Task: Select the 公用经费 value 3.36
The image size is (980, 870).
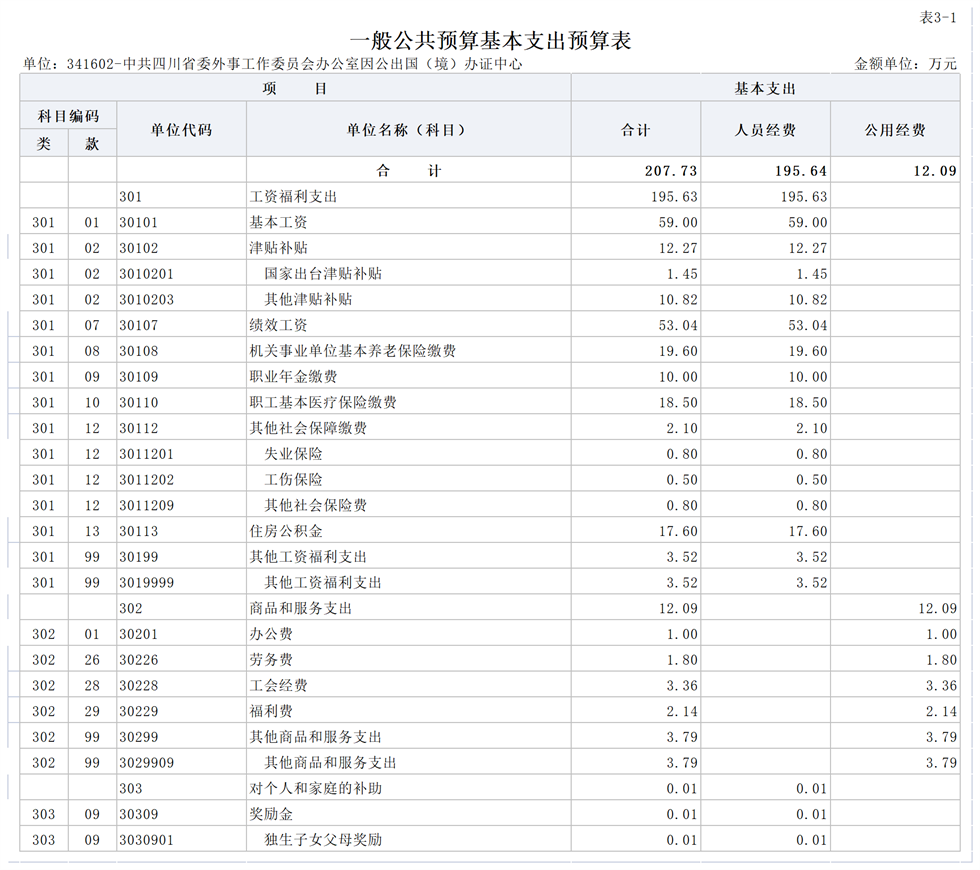Action: (x=941, y=686)
